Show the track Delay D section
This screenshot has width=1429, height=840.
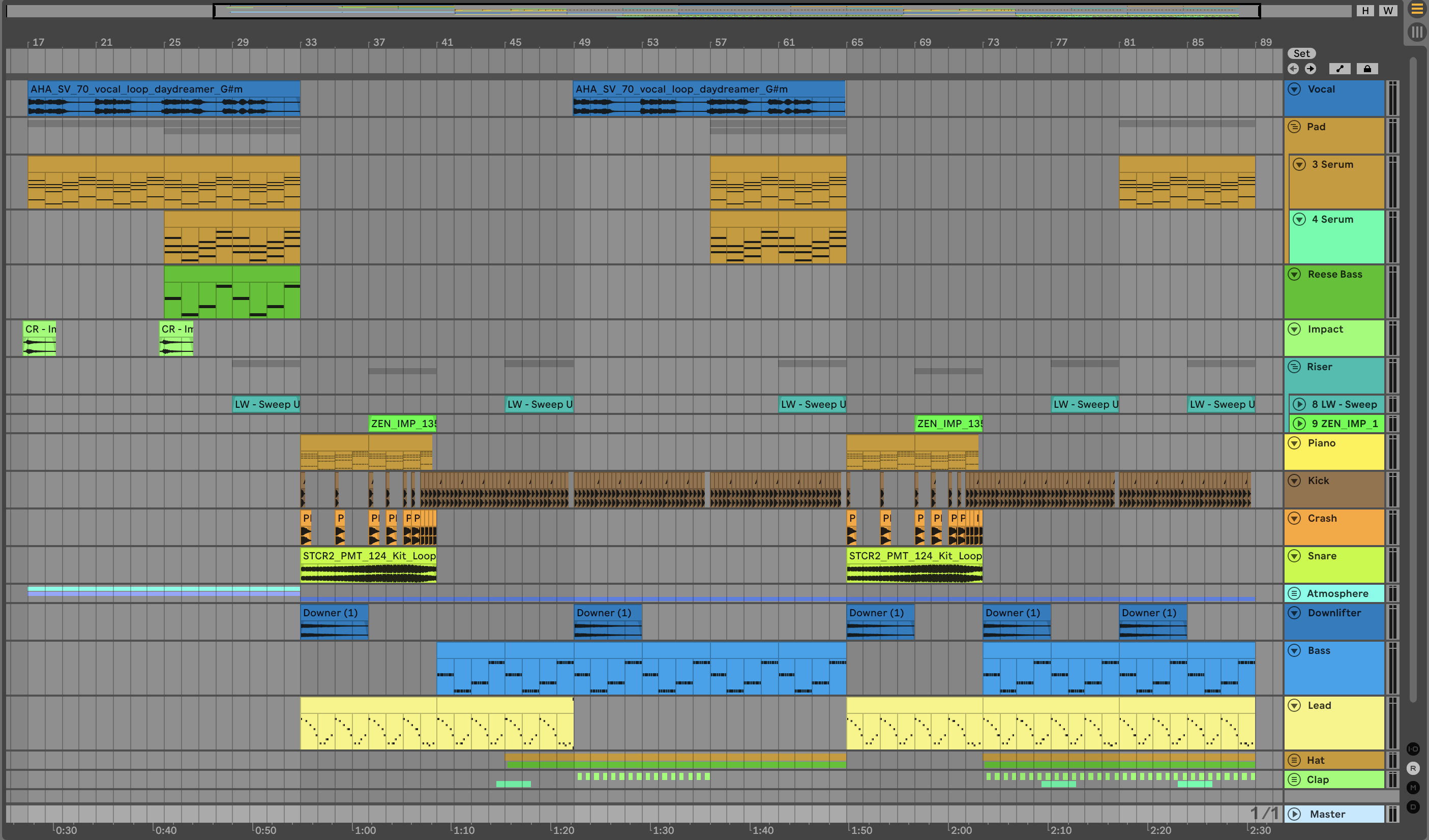(1413, 806)
